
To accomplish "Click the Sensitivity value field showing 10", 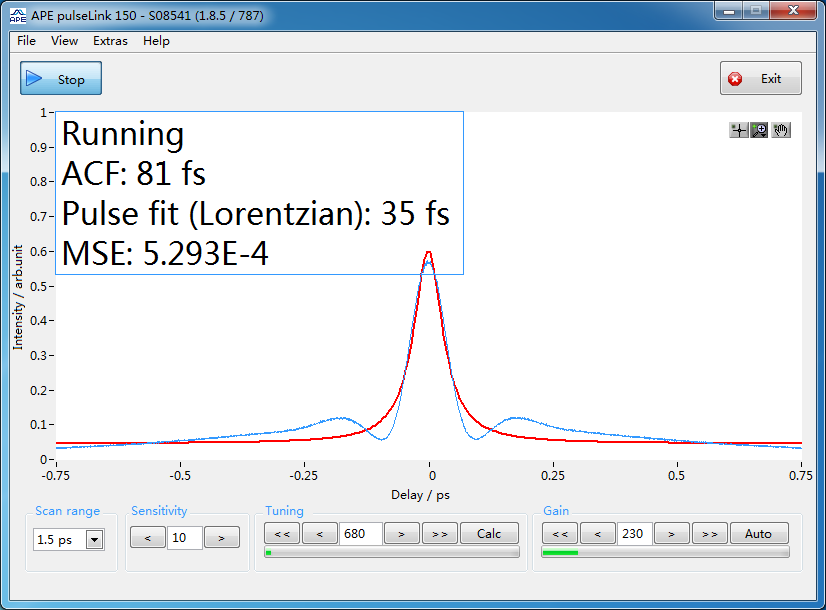I will [184, 538].
